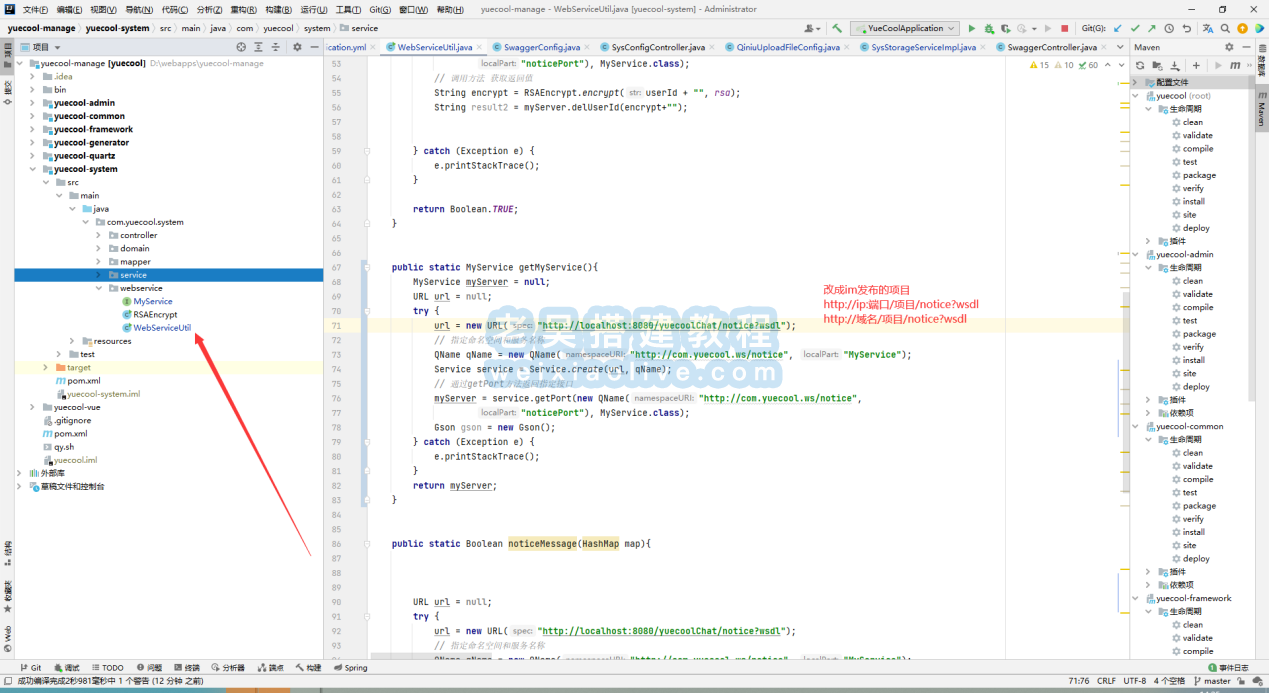1269x693 pixels.
Task: Click the locate-file crosshair icon in project panel
Action: coord(241,47)
